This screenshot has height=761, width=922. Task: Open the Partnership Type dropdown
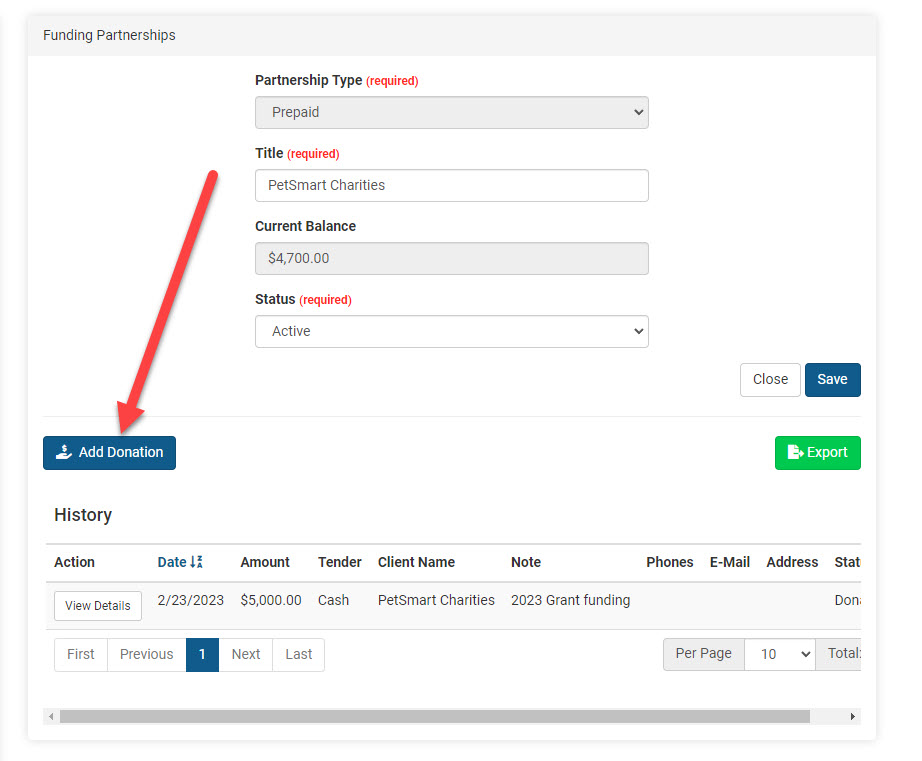pos(451,112)
